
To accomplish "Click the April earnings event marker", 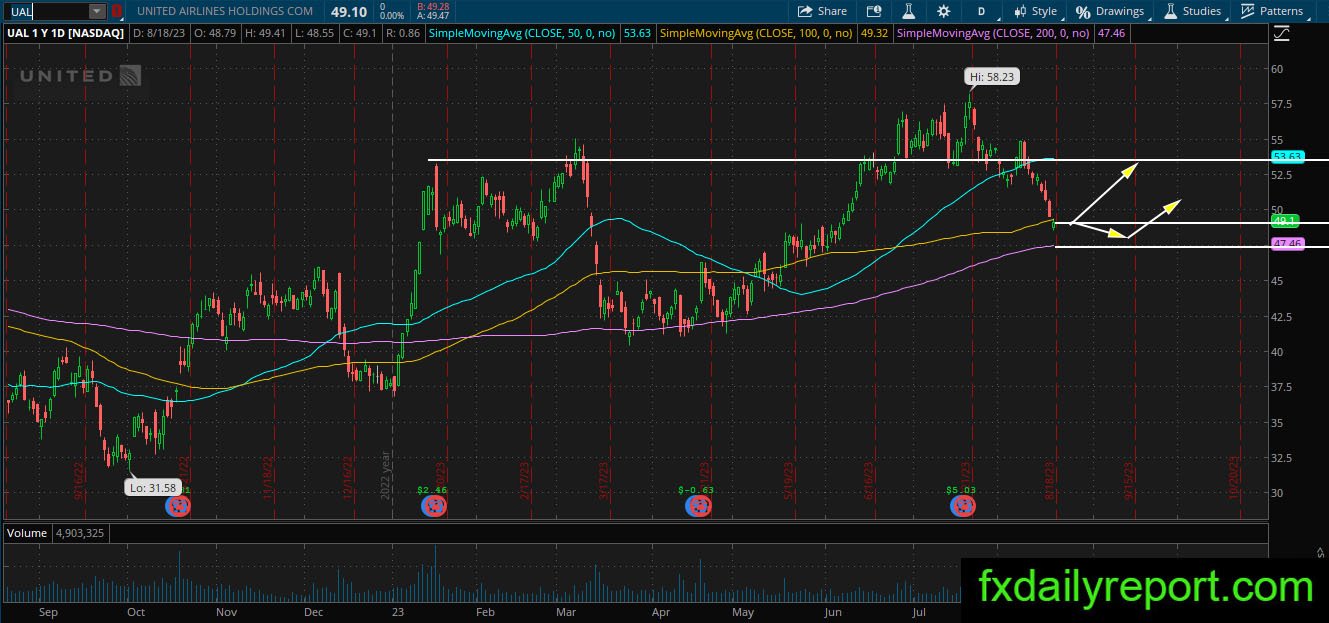I will tap(698, 506).
